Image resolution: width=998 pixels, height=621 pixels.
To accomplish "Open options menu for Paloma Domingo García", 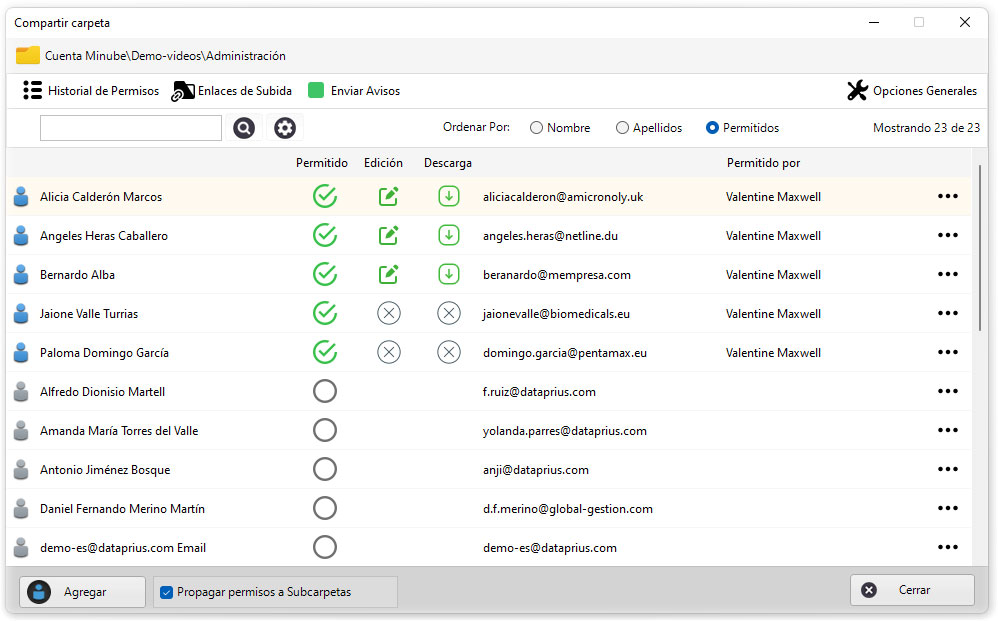I will 948,352.
